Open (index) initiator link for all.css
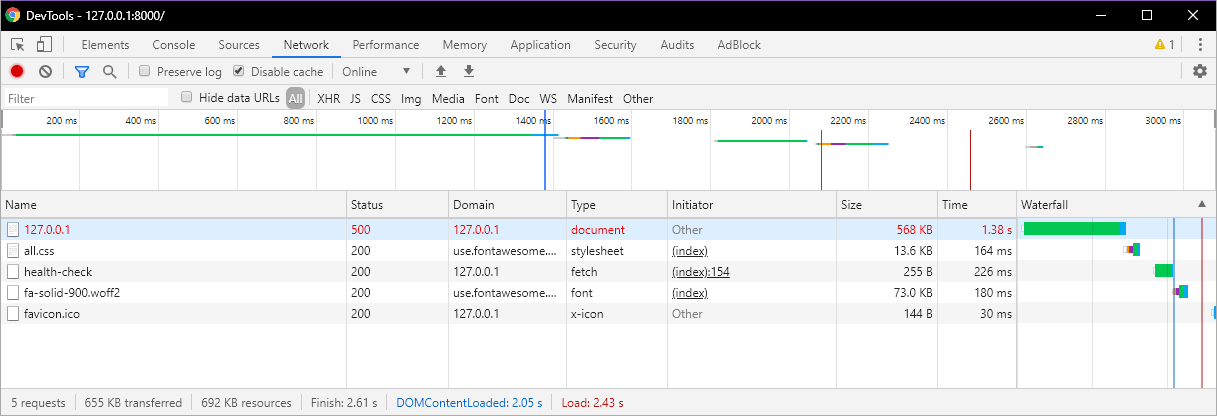Image resolution: width=1217 pixels, height=416 pixels. [689, 251]
